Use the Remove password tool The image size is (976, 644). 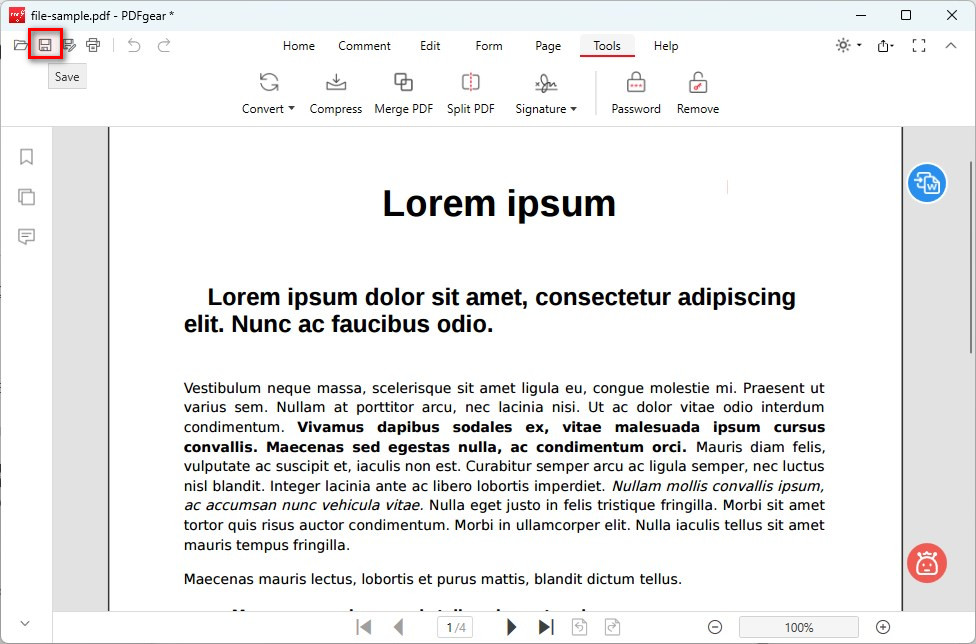point(697,92)
